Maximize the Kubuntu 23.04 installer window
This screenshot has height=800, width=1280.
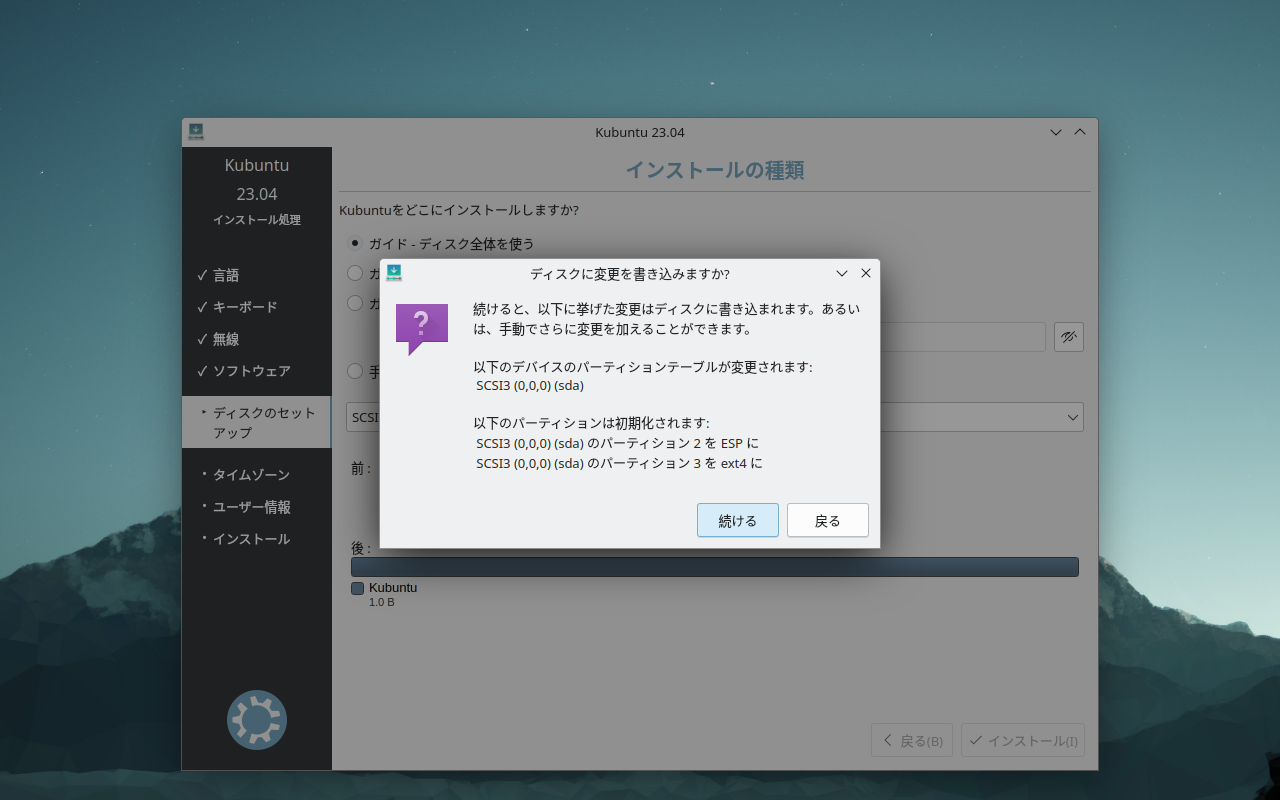1080,132
